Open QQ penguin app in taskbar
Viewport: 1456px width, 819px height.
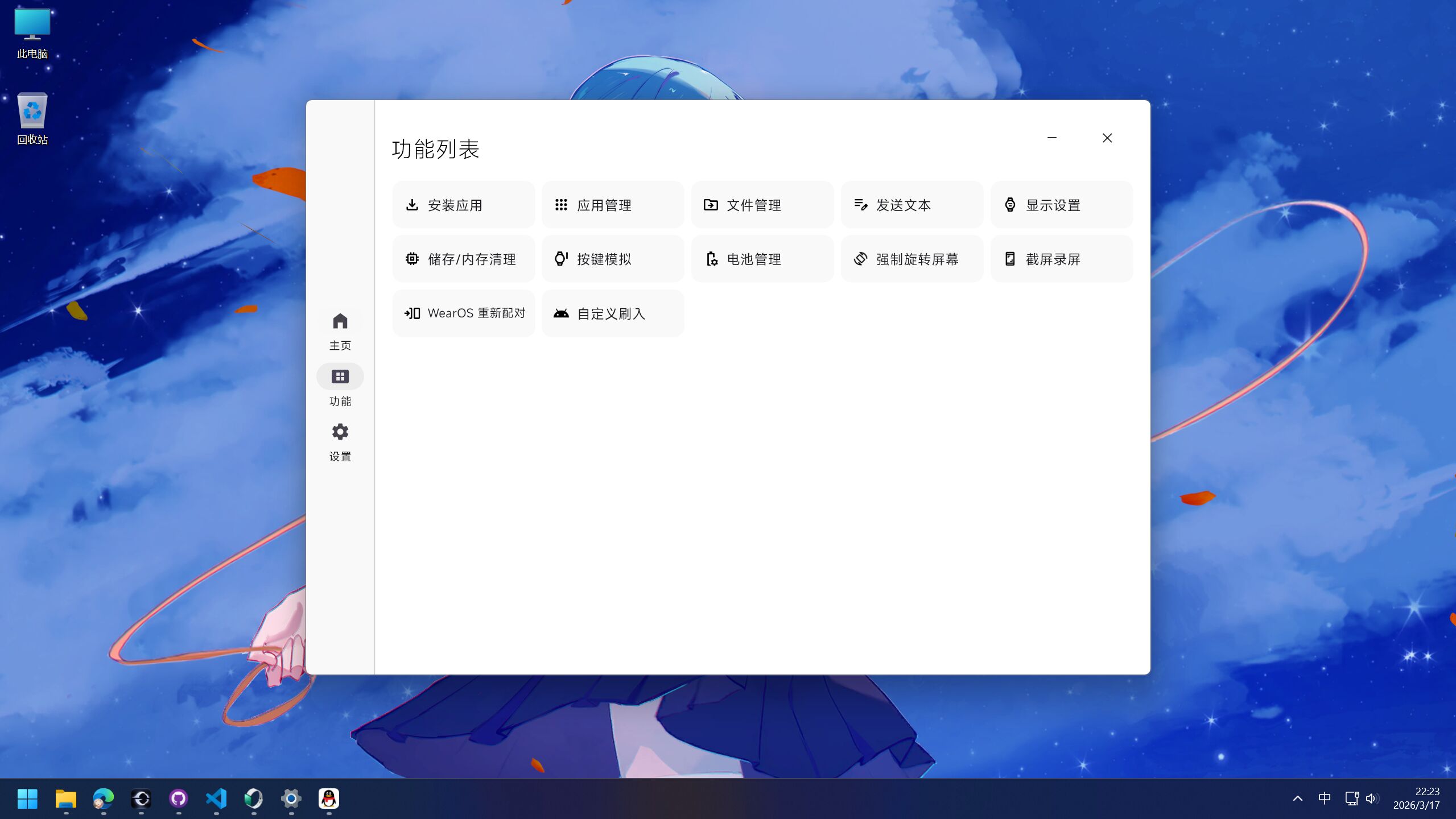point(328,799)
